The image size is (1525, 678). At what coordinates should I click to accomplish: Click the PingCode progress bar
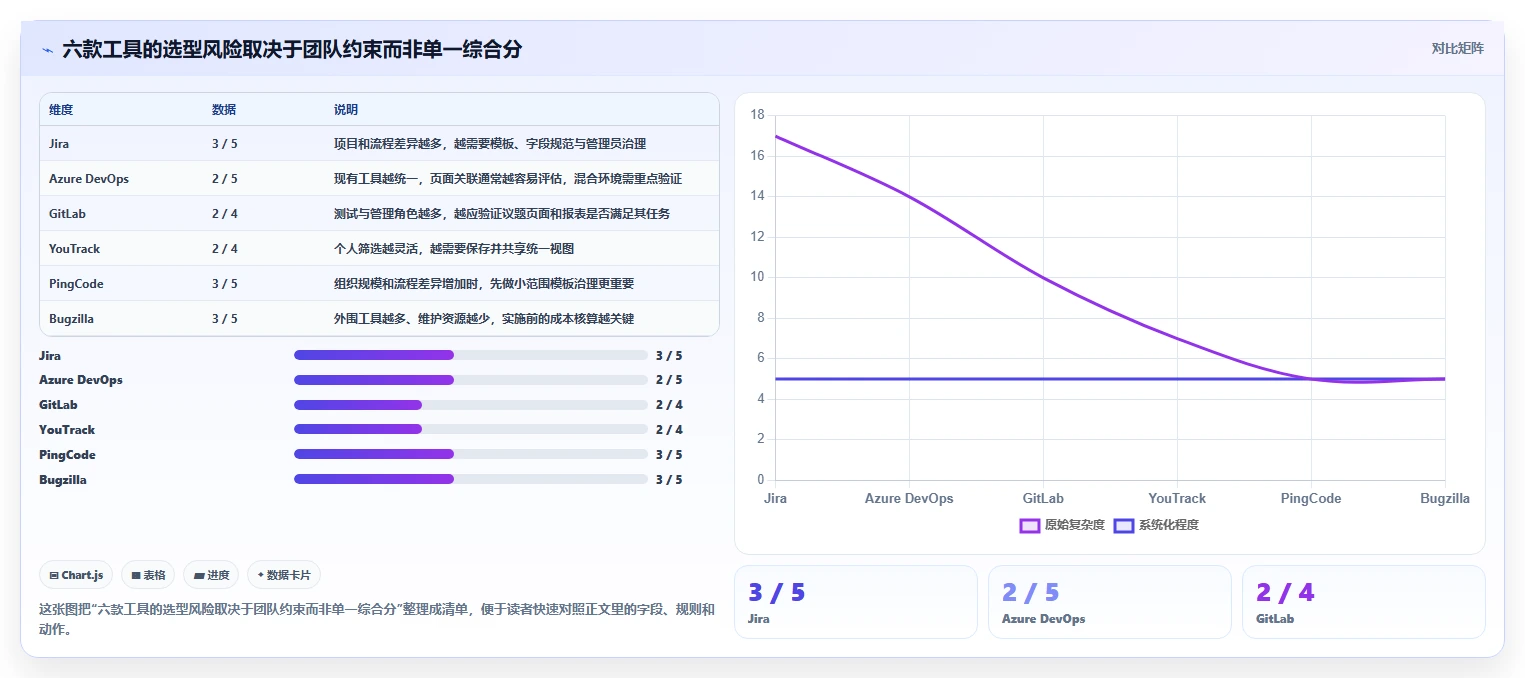pyautogui.click(x=471, y=454)
